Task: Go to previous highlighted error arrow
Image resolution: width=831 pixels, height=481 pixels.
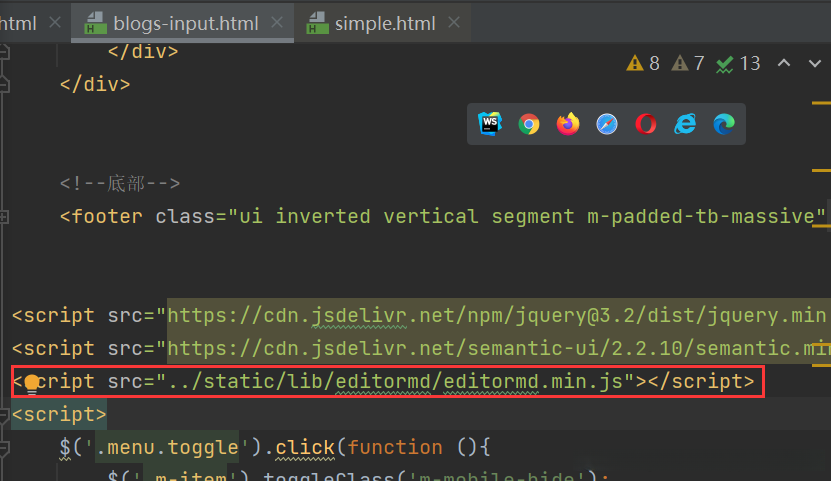Action: pyautogui.click(x=784, y=63)
